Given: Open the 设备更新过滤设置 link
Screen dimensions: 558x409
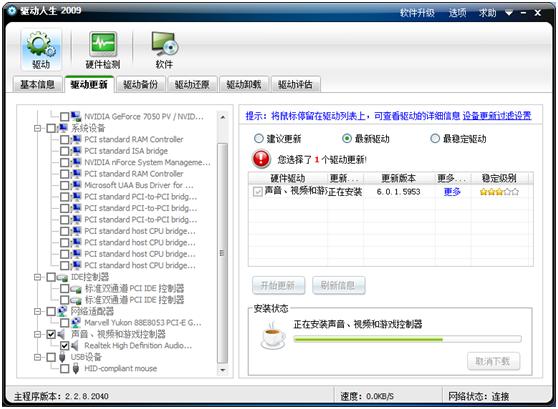Looking at the screenshot, I should 497,116.
